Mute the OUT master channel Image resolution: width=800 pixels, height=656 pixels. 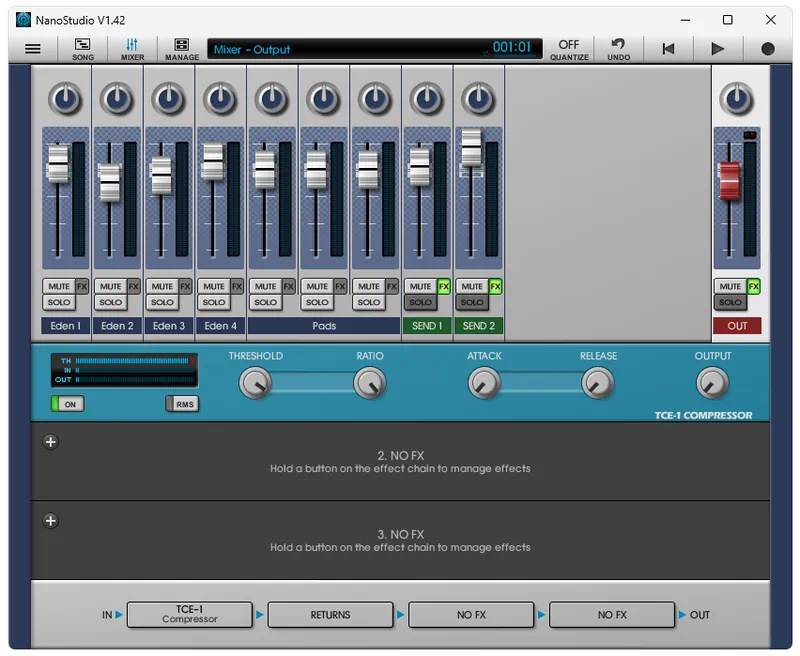point(730,286)
